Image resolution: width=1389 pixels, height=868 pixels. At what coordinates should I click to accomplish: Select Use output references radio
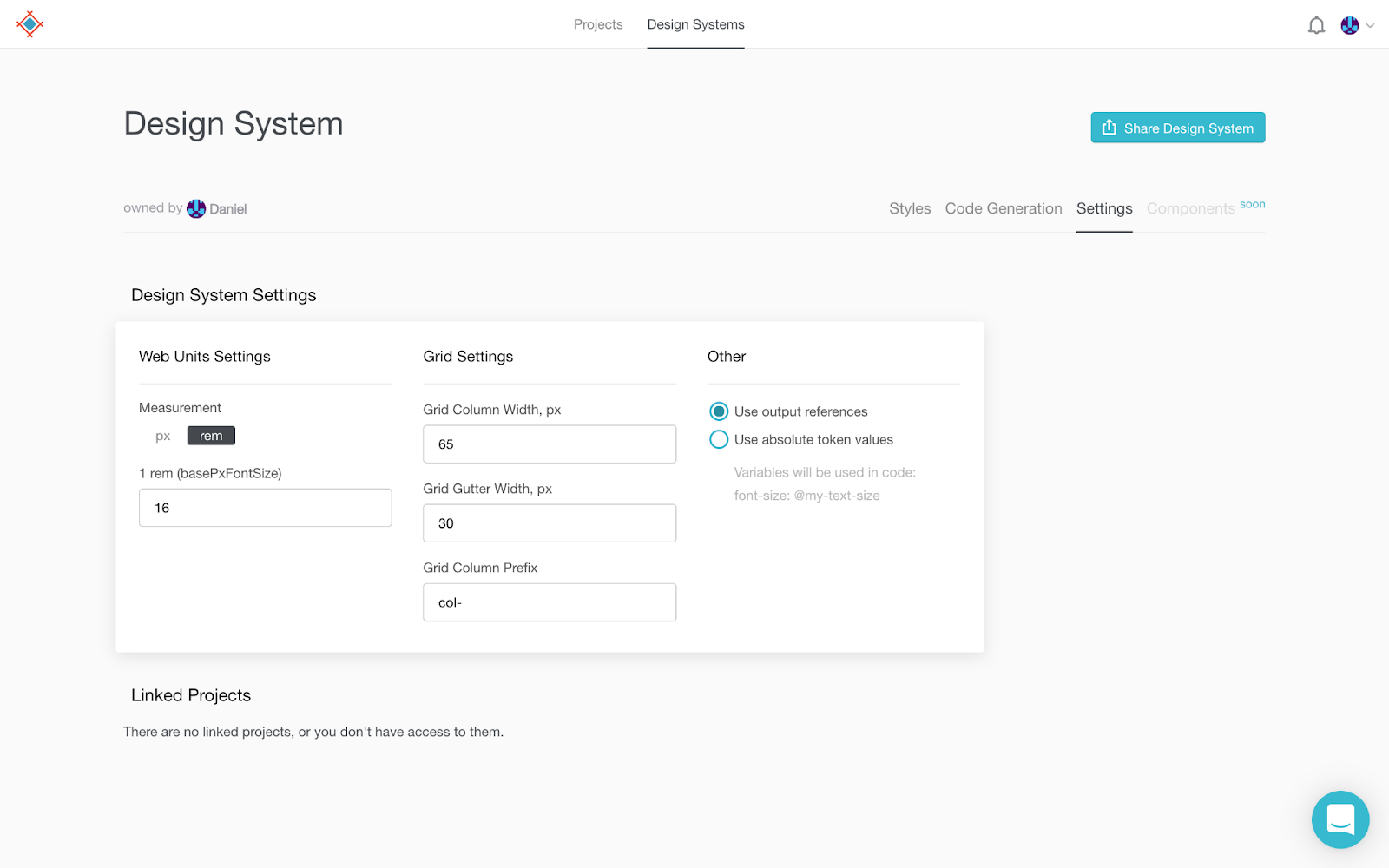click(719, 411)
